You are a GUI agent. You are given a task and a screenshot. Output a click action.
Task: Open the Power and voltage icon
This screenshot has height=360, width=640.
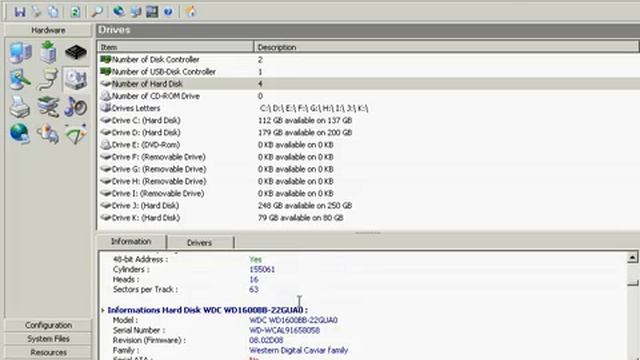click(x=48, y=134)
